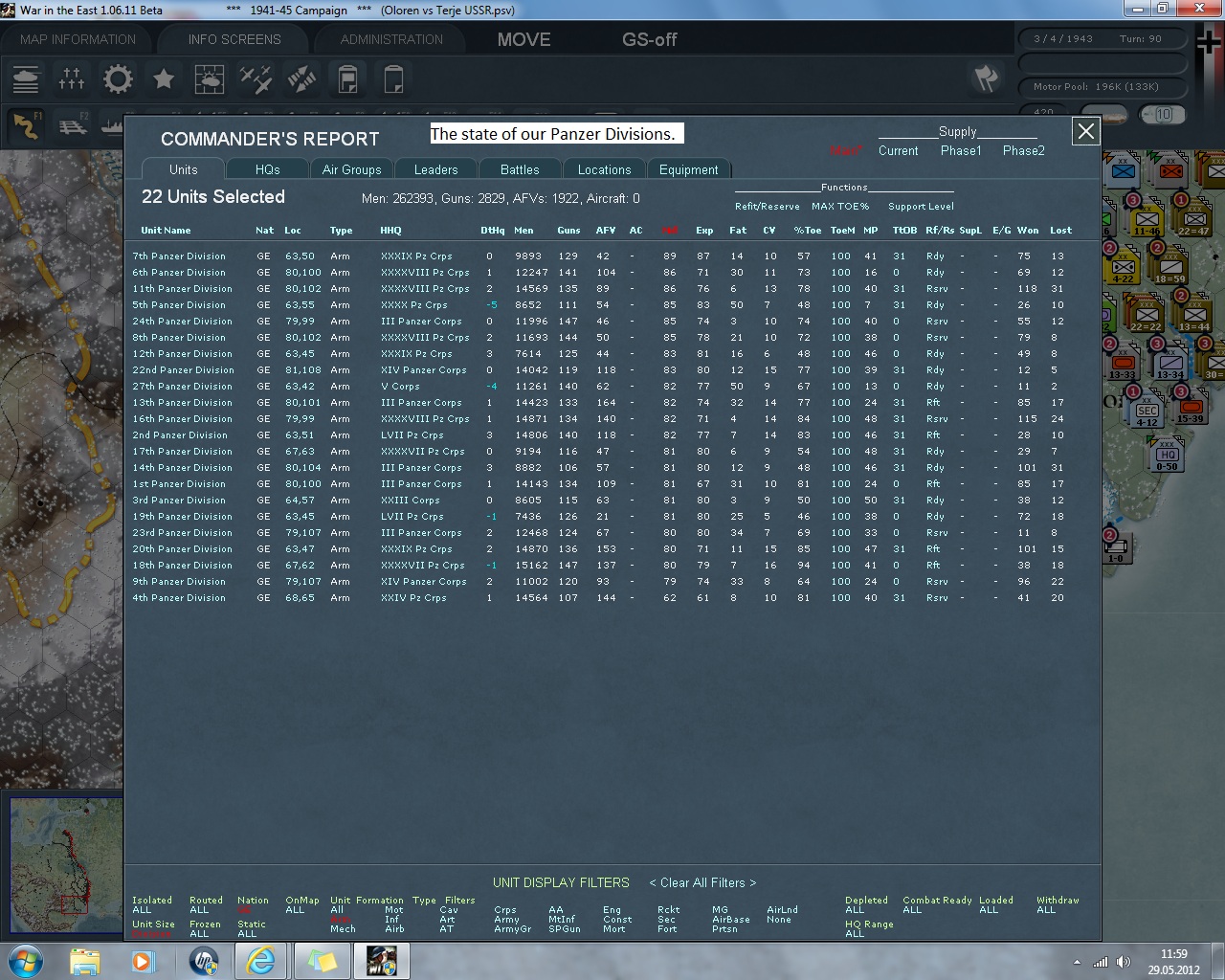Image resolution: width=1225 pixels, height=980 pixels.
Task: Toggle the Frozen filter
Action: tap(205, 929)
